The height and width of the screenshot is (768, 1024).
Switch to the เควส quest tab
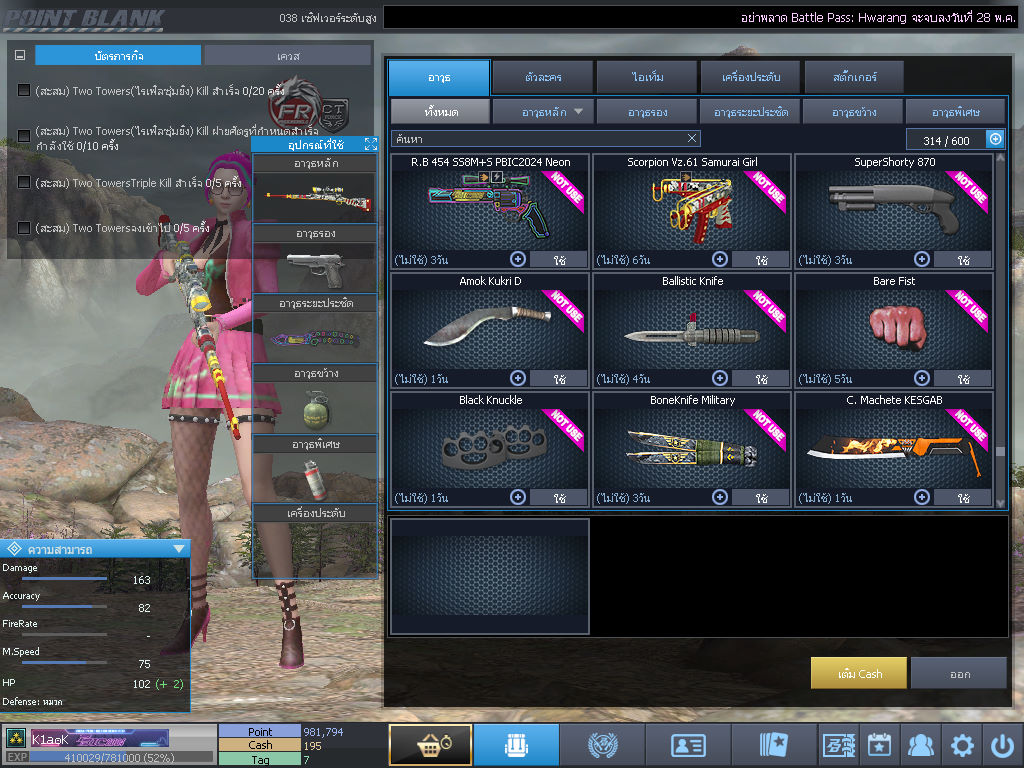pyautogui.click(x=288, y=56)
